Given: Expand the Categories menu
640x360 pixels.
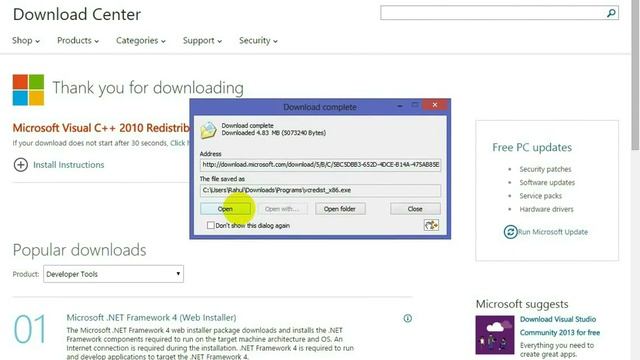Looking at the screenshot, I should [141, 40].
